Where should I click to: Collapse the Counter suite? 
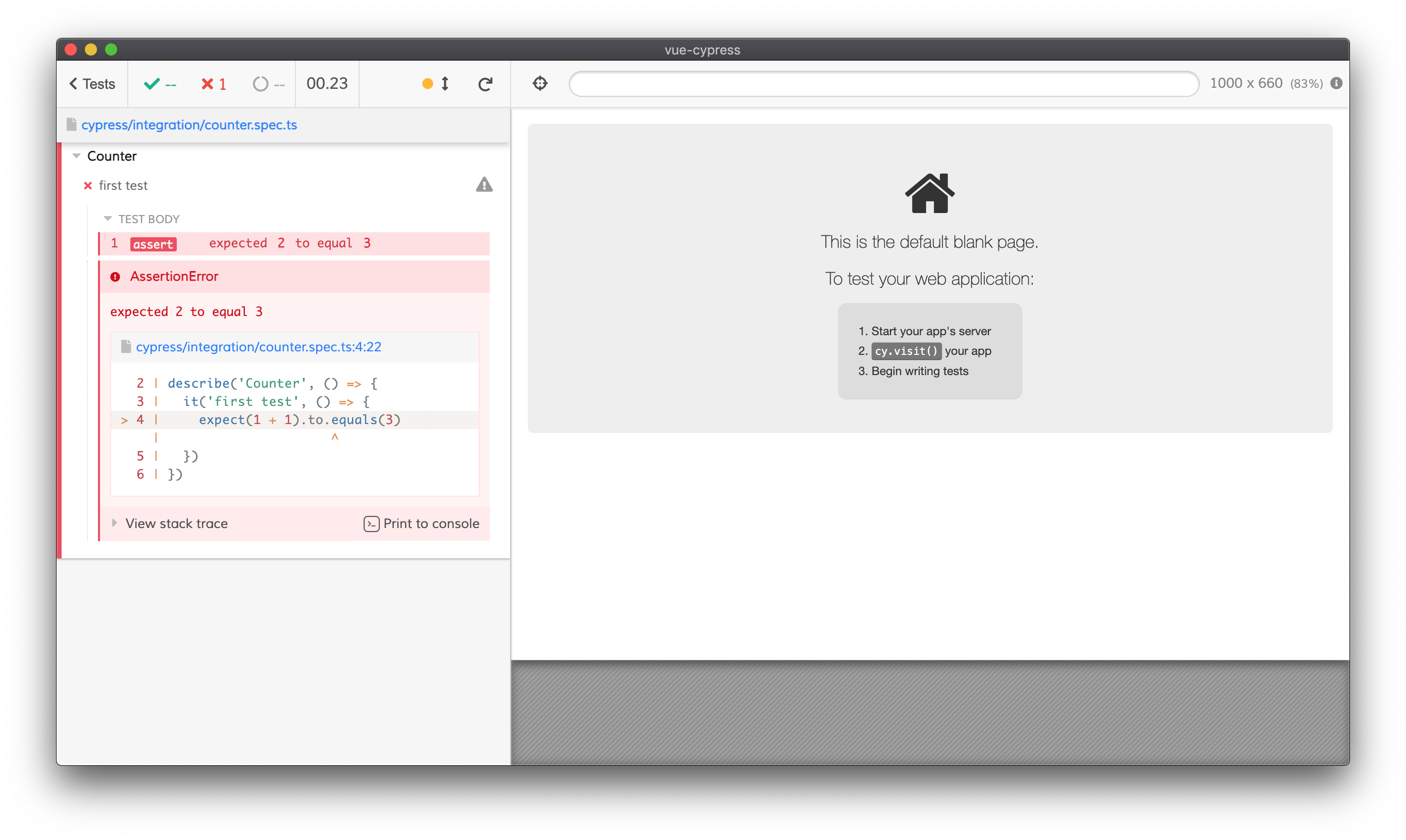[x=76, y=155]
